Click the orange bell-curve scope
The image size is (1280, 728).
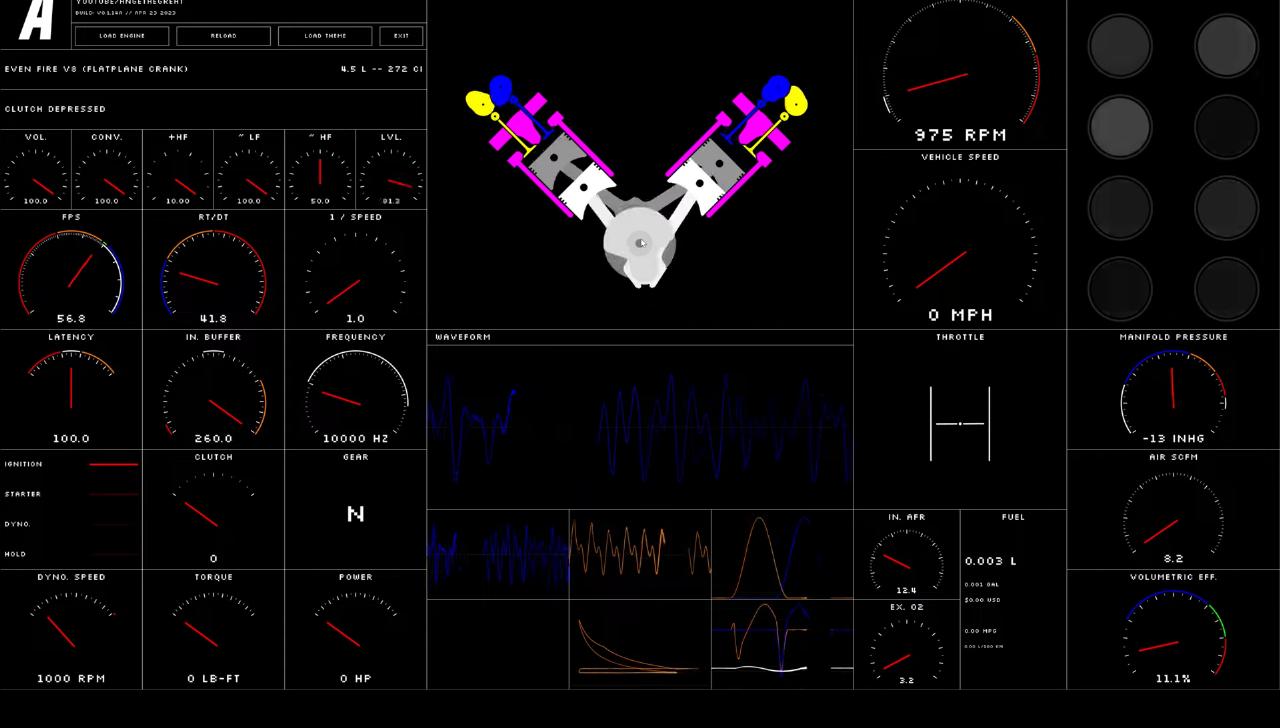(x=782, y=554)
